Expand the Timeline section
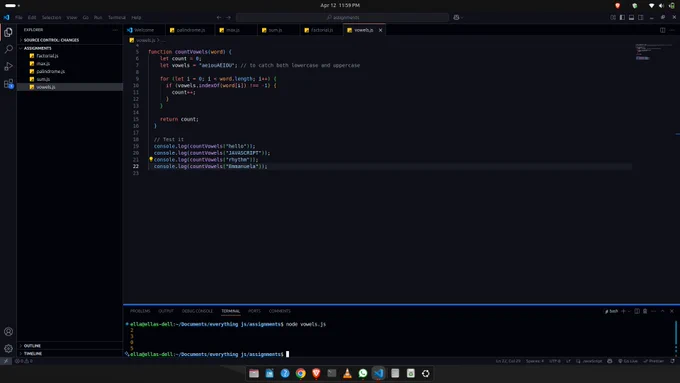This screenshot has height=383, width=680. pos(69,354)
